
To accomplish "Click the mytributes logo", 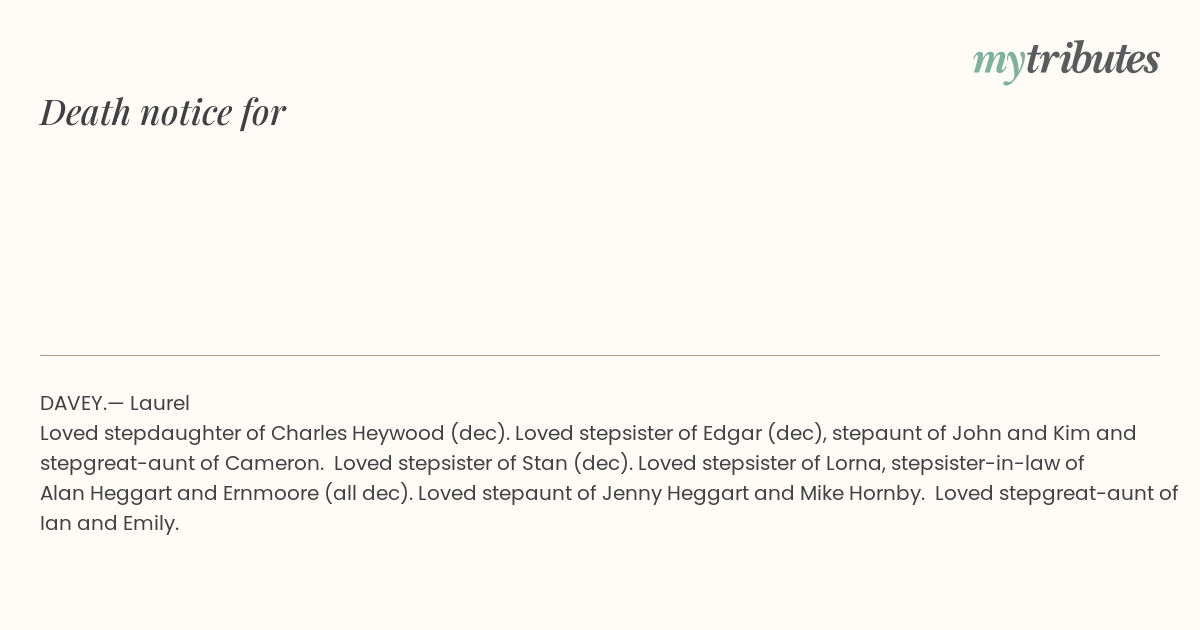I will pyautogui.click(x=1066, y=60).
